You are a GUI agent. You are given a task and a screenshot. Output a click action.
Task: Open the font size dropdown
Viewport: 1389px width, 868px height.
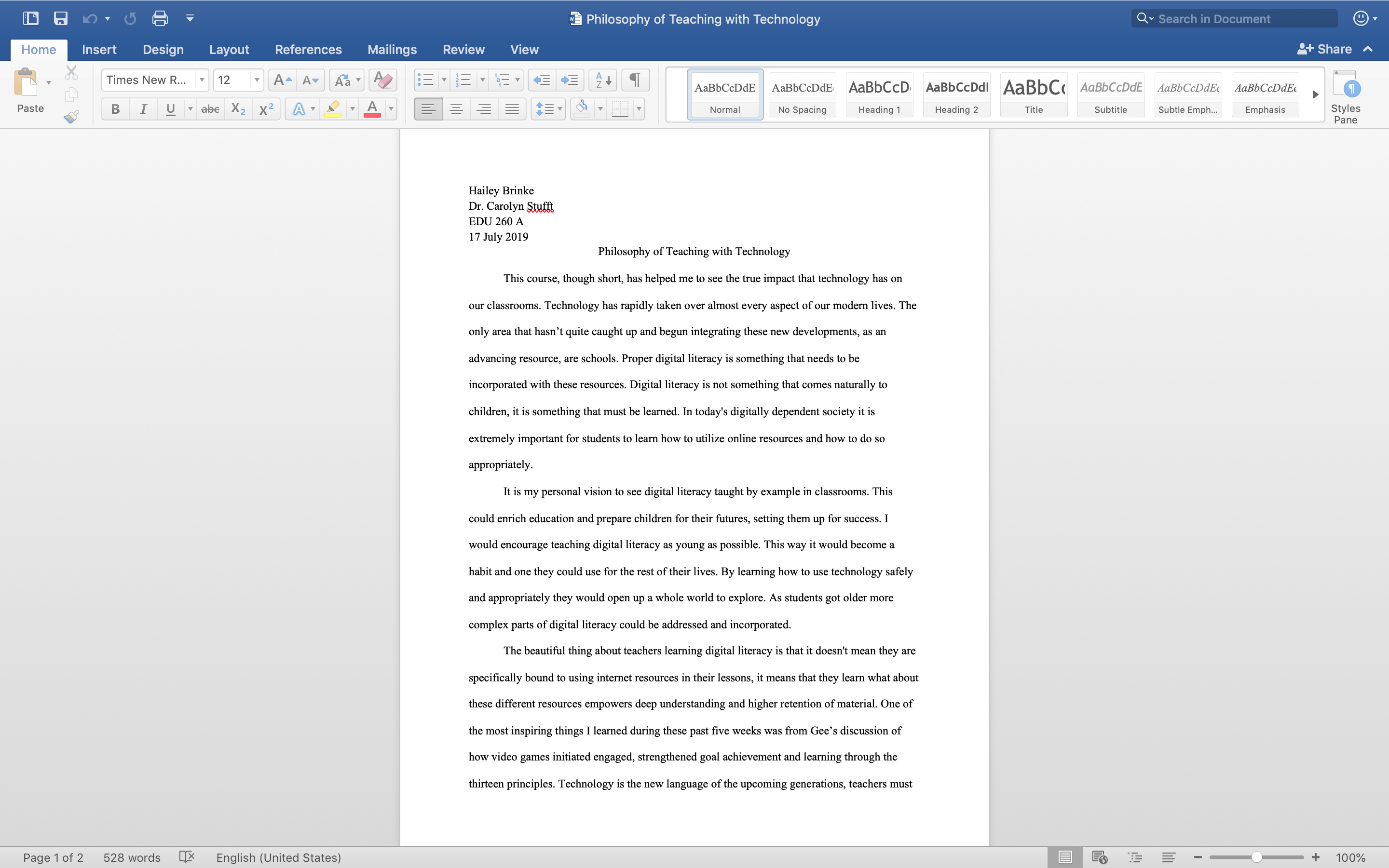coord(257,80)
